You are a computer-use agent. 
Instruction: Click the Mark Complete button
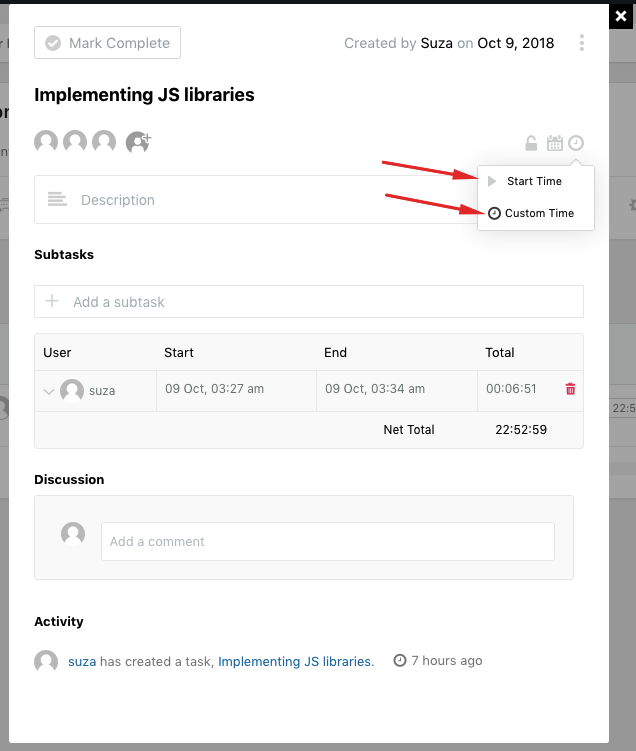pos(107,43)
